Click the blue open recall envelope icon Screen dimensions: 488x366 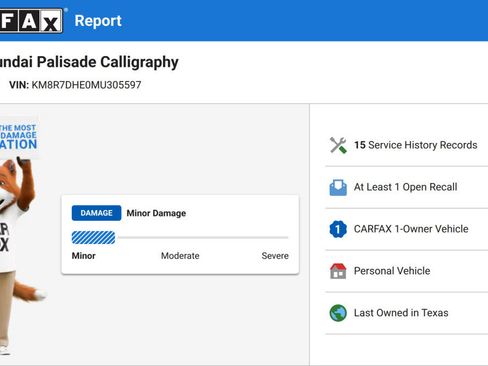(338, 187)
